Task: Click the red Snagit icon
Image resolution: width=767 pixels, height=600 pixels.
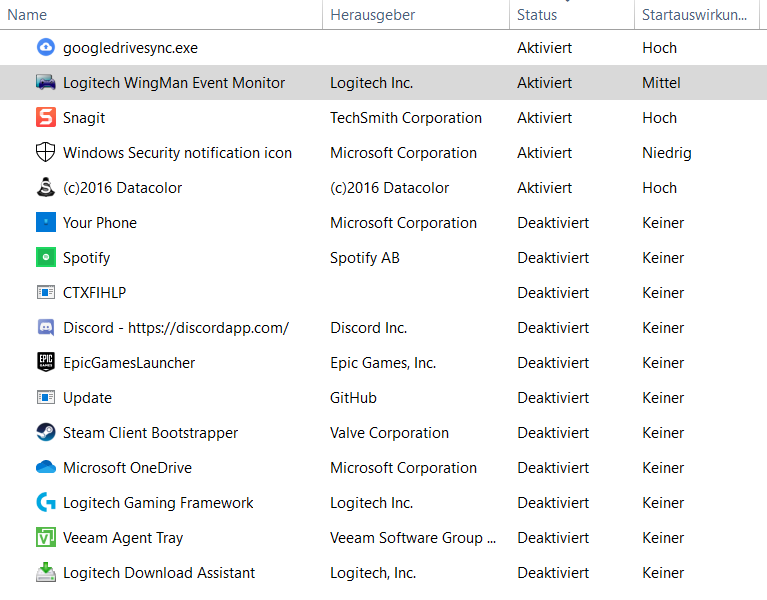Action: click(x=45, y=117)
